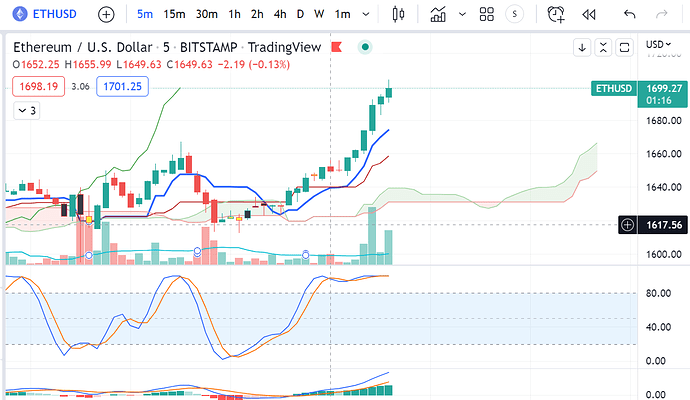
Task: Click the ETHUSD Ethereum logo icon
Action: [19, 14]
